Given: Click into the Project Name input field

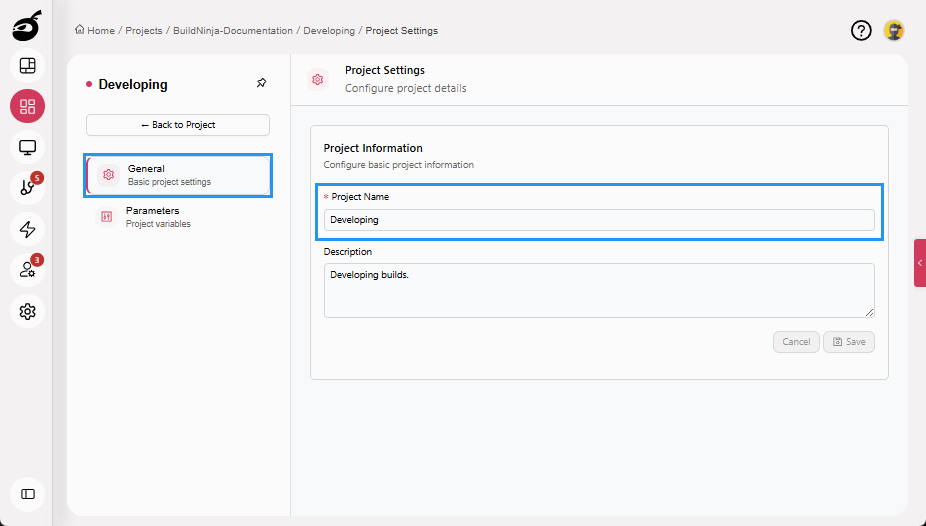Looking at the screenshot, I should click(x=599, y=220).
